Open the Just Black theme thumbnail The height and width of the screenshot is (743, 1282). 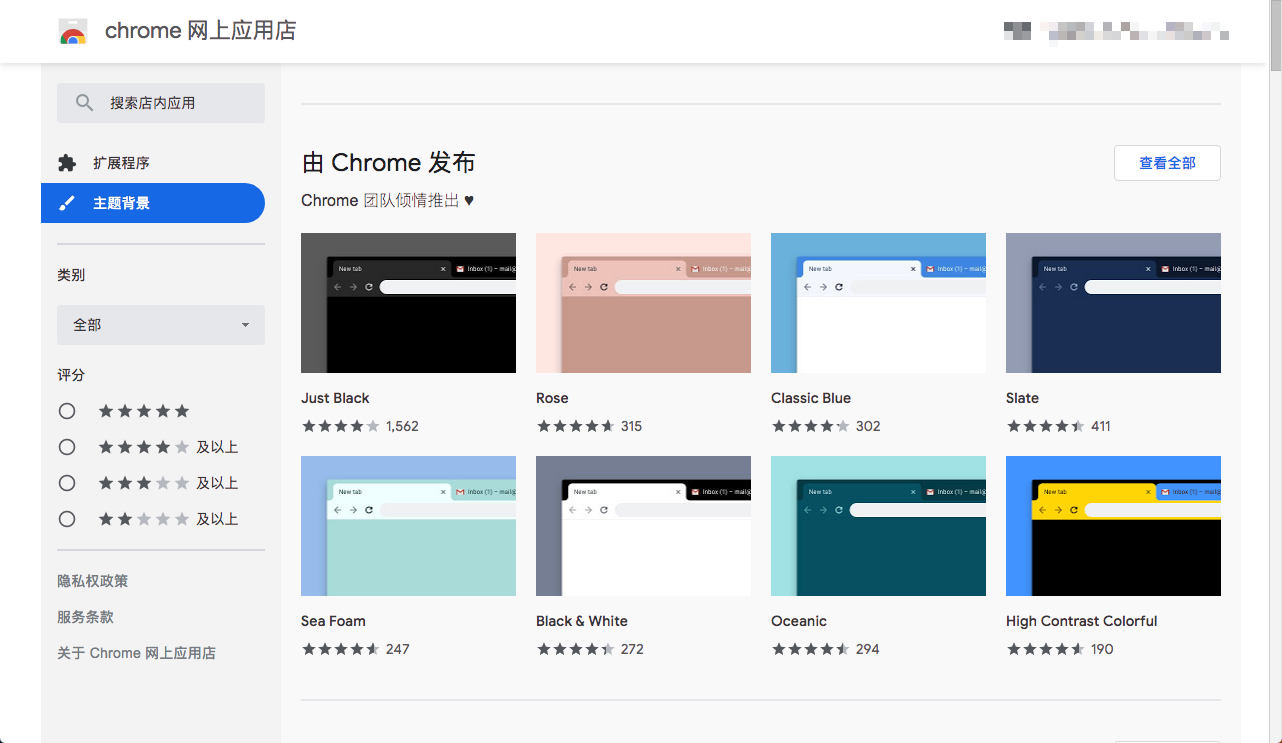coord(408,303)
